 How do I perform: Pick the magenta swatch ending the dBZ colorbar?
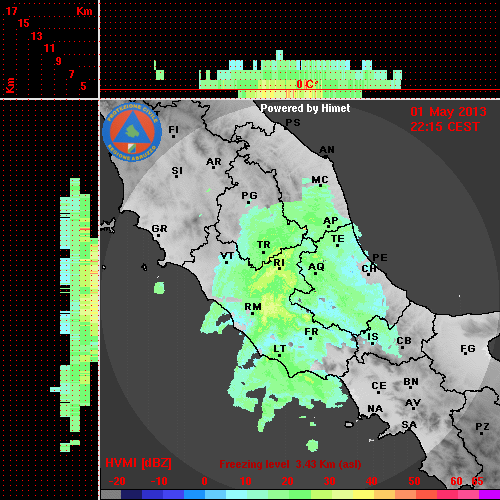point(489,495)
